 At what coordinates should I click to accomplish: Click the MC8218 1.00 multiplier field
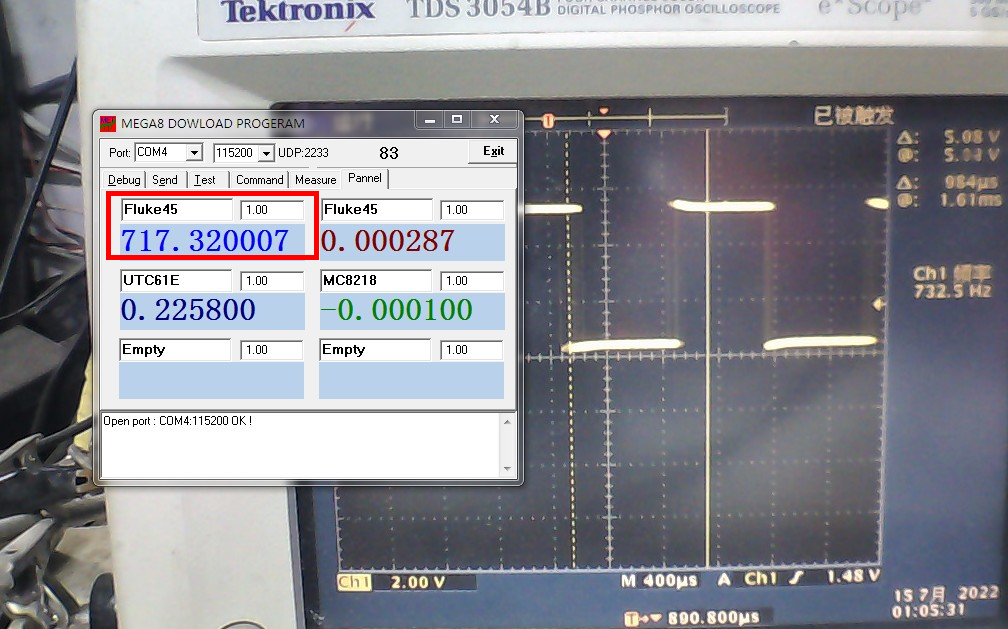pos(472,281)
